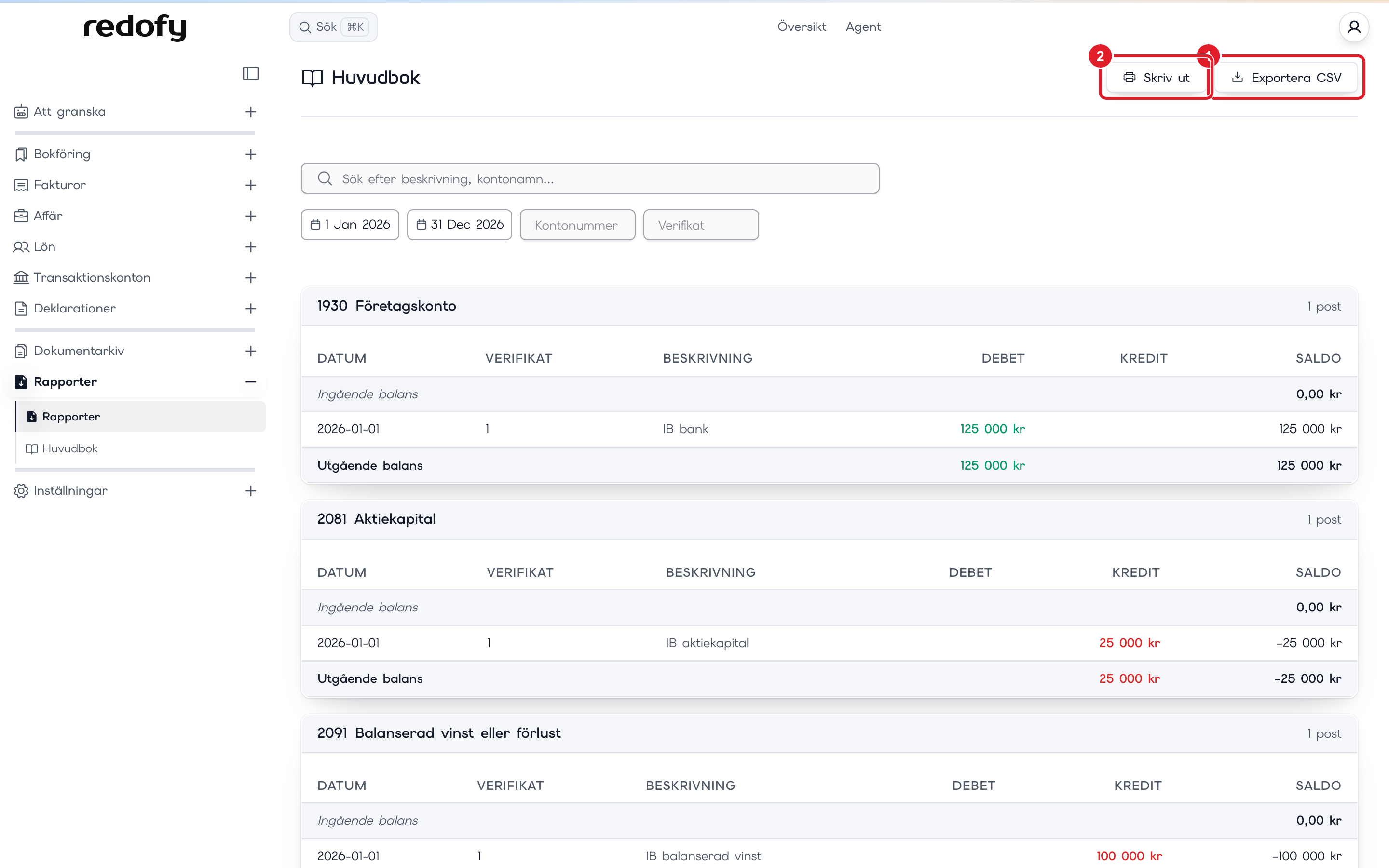This screenshot has width=1389, height=868.
Task: Click the Lön people icon
Action: 21,247
